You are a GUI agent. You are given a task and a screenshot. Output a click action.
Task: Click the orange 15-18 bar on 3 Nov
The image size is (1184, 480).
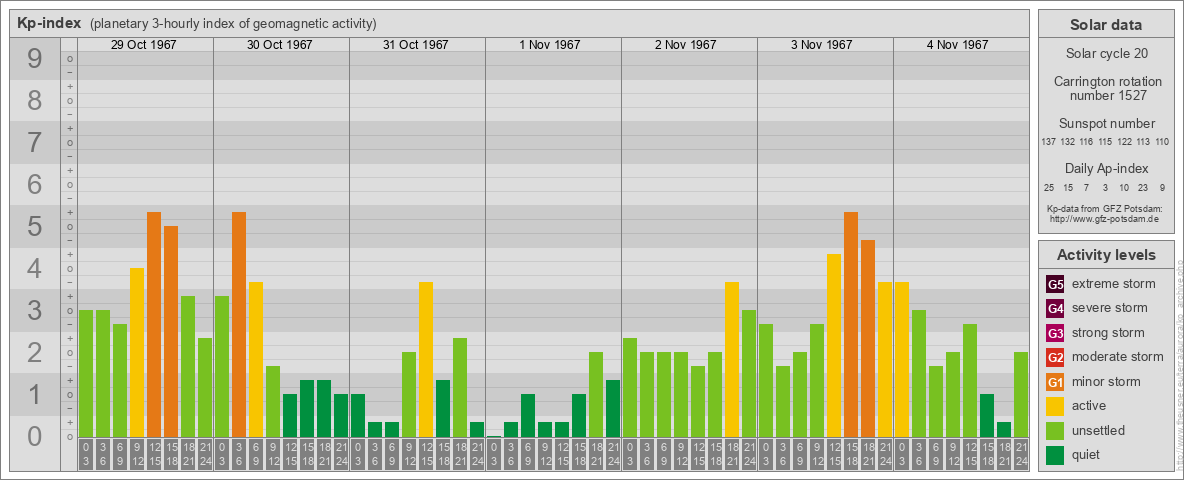click(851, 325)
